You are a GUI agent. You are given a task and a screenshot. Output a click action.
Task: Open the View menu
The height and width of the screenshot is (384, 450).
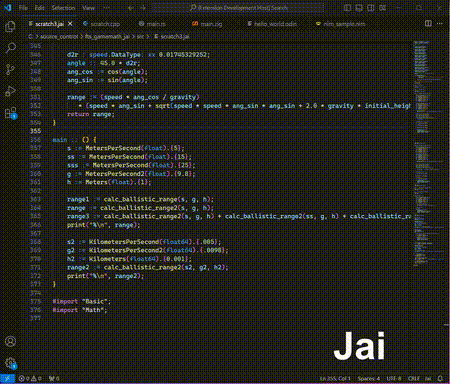pyautogui.click(x=88, y=8)
